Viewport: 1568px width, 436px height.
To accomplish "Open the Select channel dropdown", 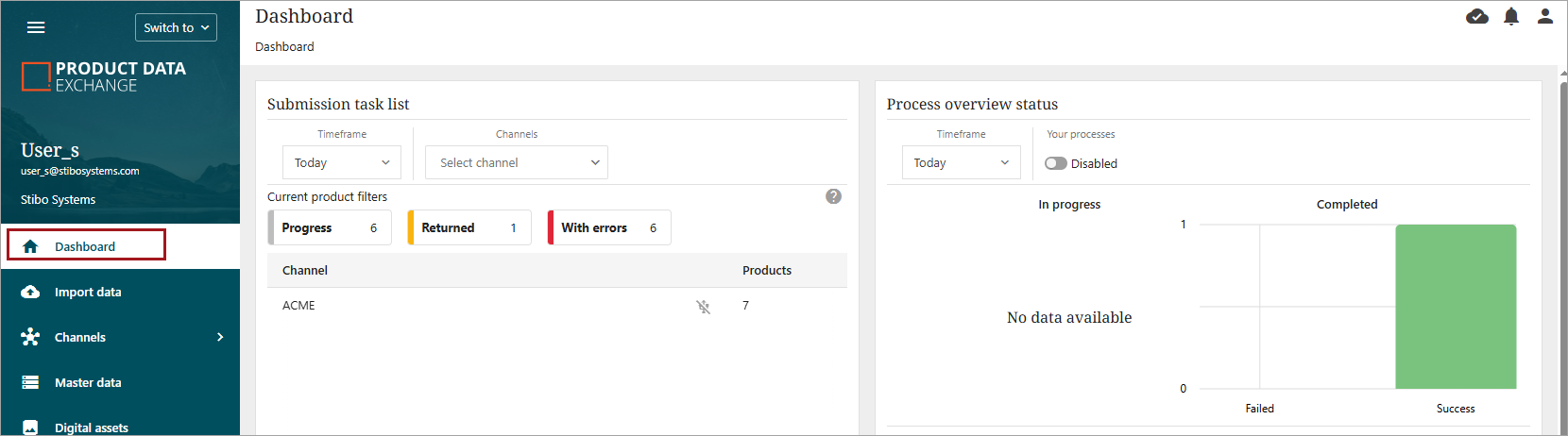I will [517, 162].
